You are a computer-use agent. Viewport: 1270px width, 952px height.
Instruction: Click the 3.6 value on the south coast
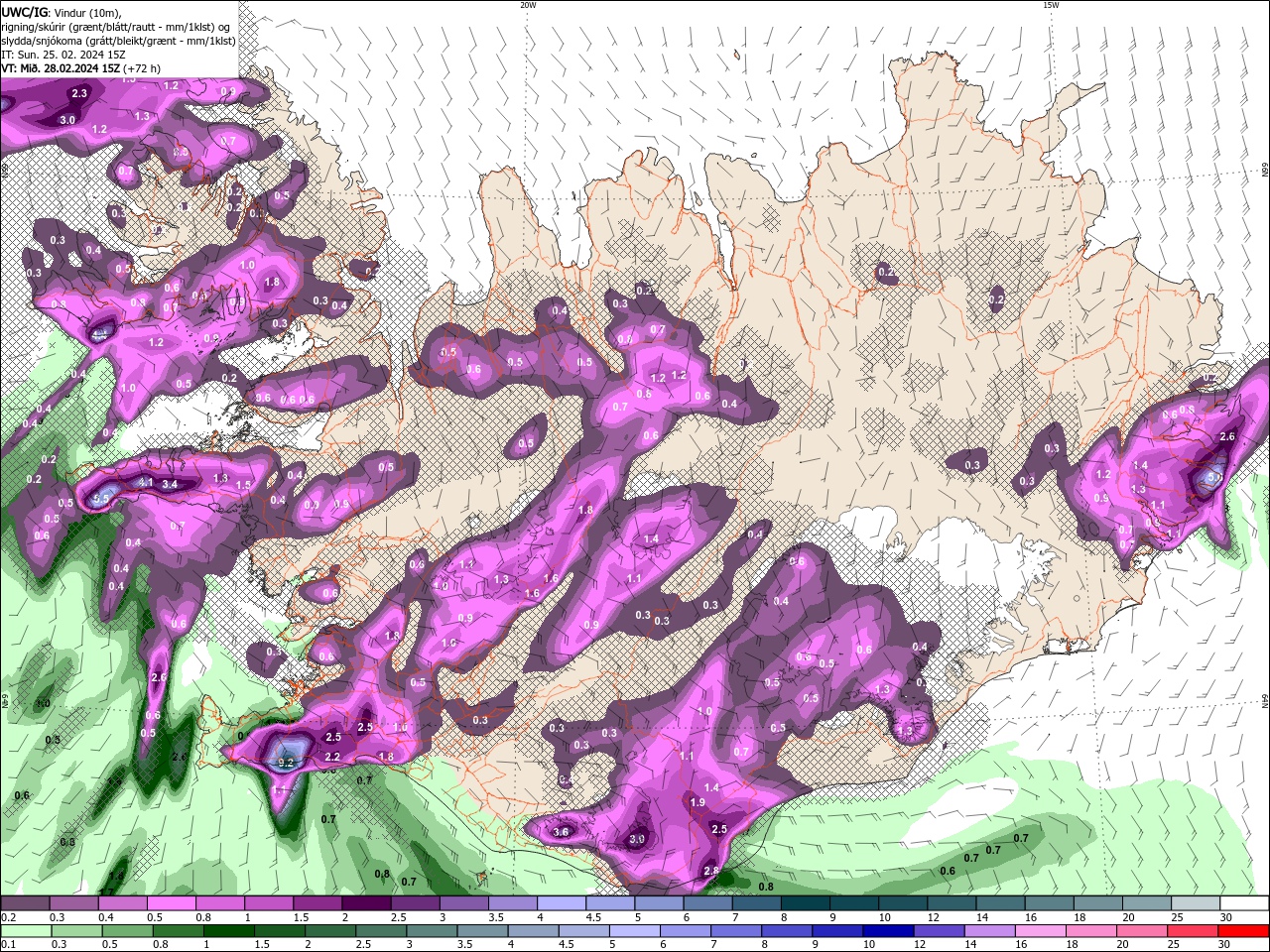[561, 832]
